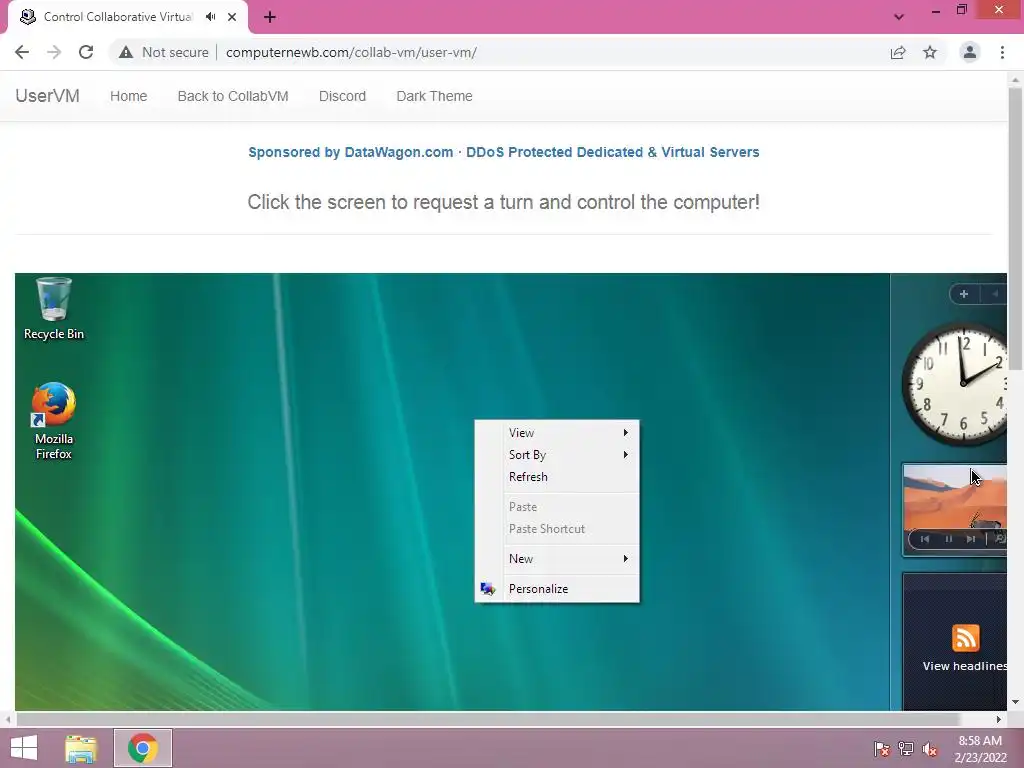
Task: Switch to Dark Theme
Action: pyautogui.click(x=434, y=96)
